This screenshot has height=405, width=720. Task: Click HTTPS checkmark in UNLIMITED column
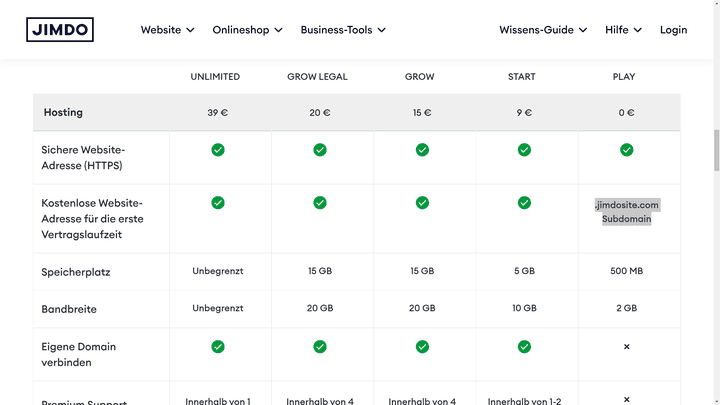pos(218,150)
